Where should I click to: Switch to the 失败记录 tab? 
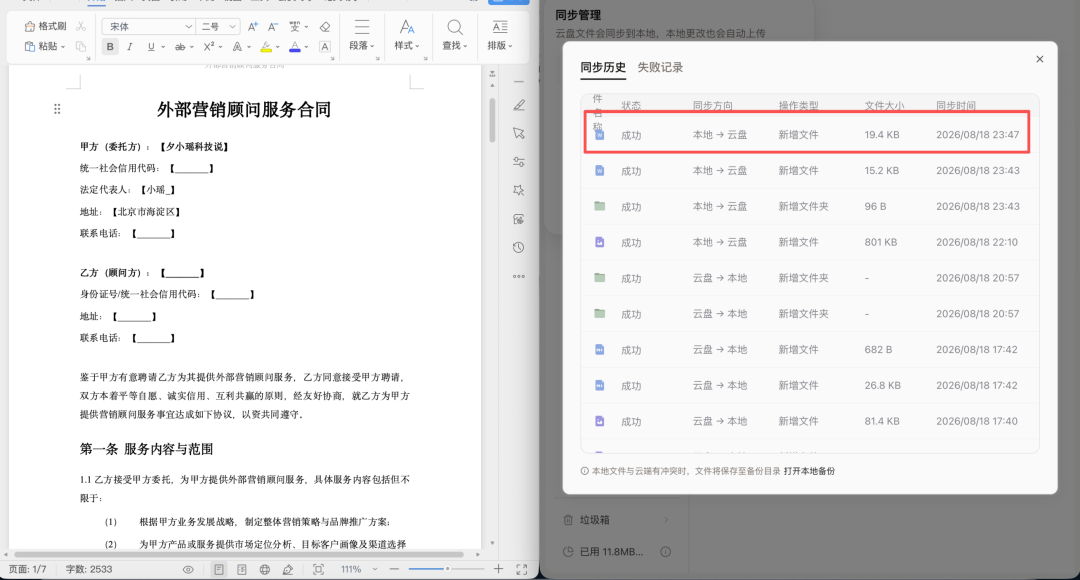[x=660, y=67]
